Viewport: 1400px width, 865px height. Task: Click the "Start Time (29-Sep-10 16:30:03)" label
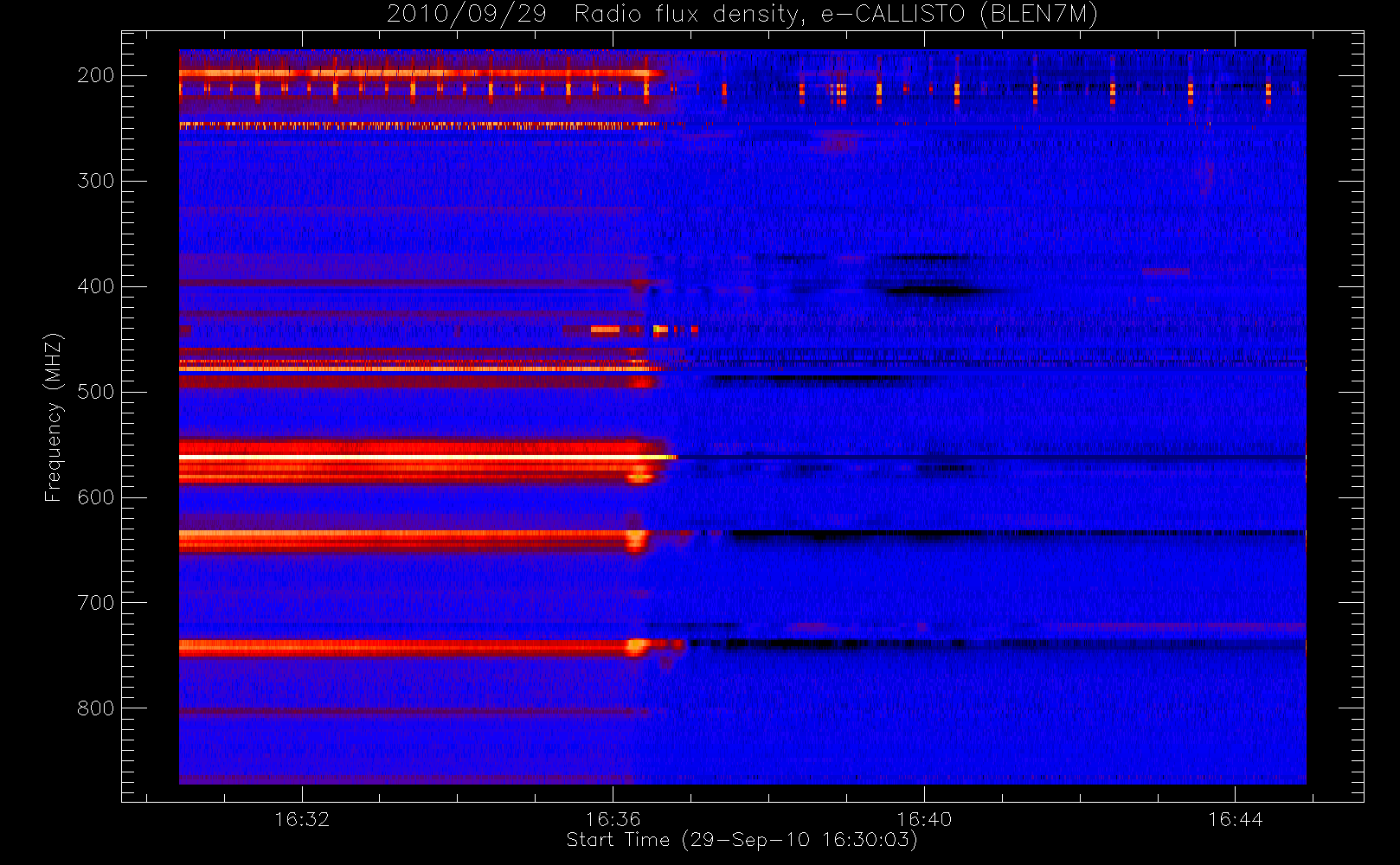[x=742, y=840]
